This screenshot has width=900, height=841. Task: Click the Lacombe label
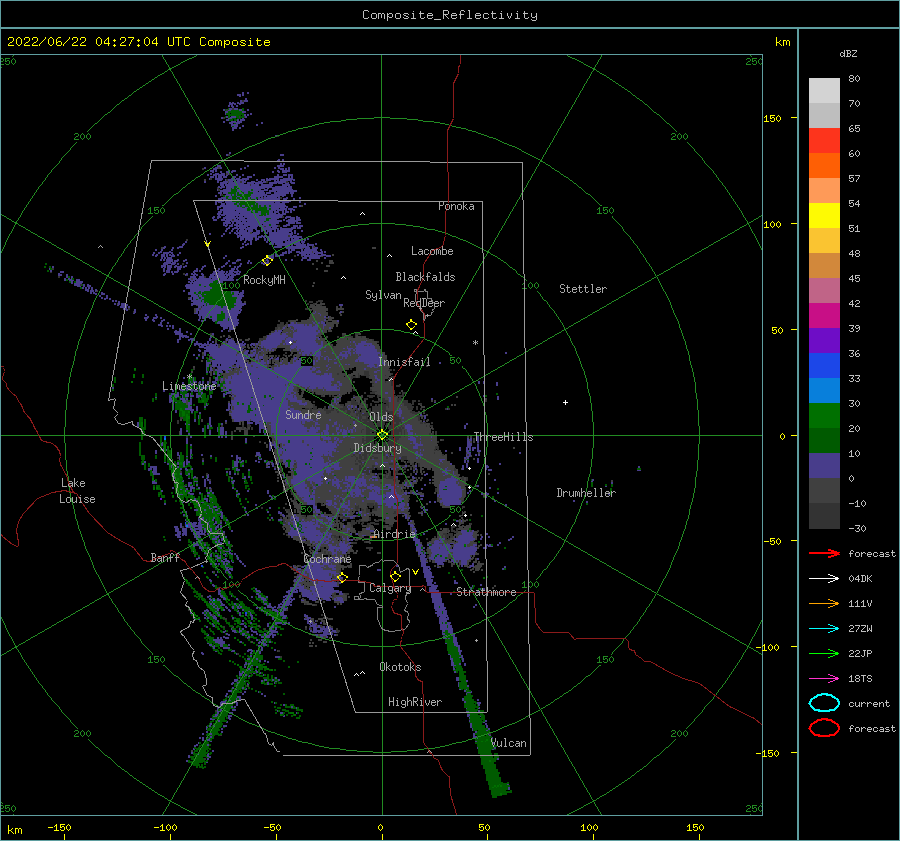(432, 251)
